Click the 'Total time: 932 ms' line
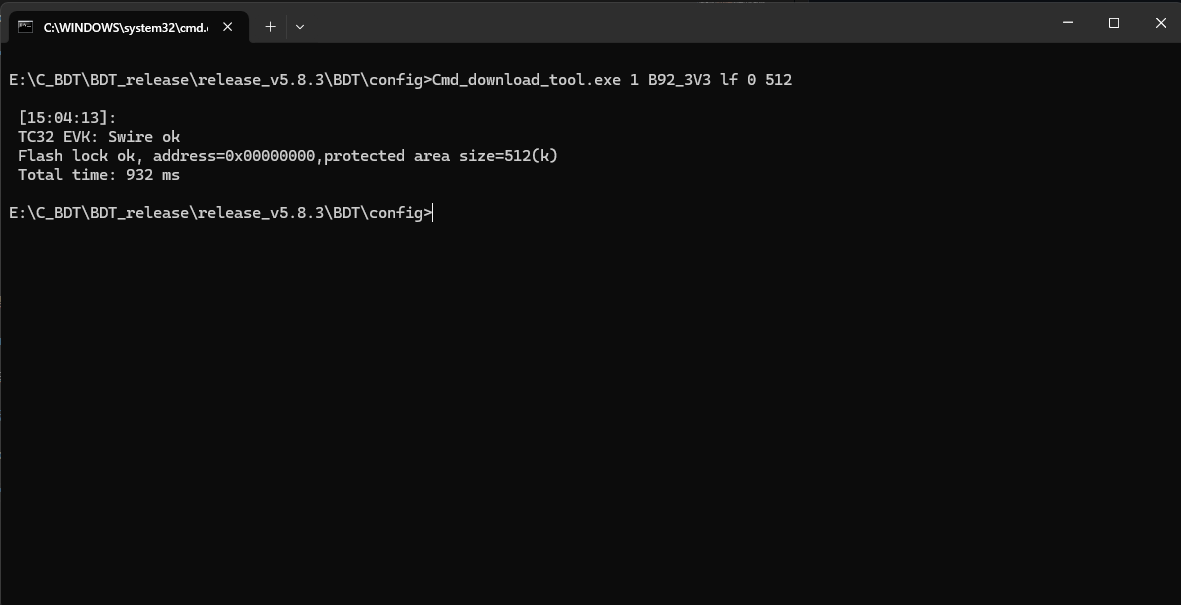This screenshot has width=1181, height=605. [x=99, y=175]
